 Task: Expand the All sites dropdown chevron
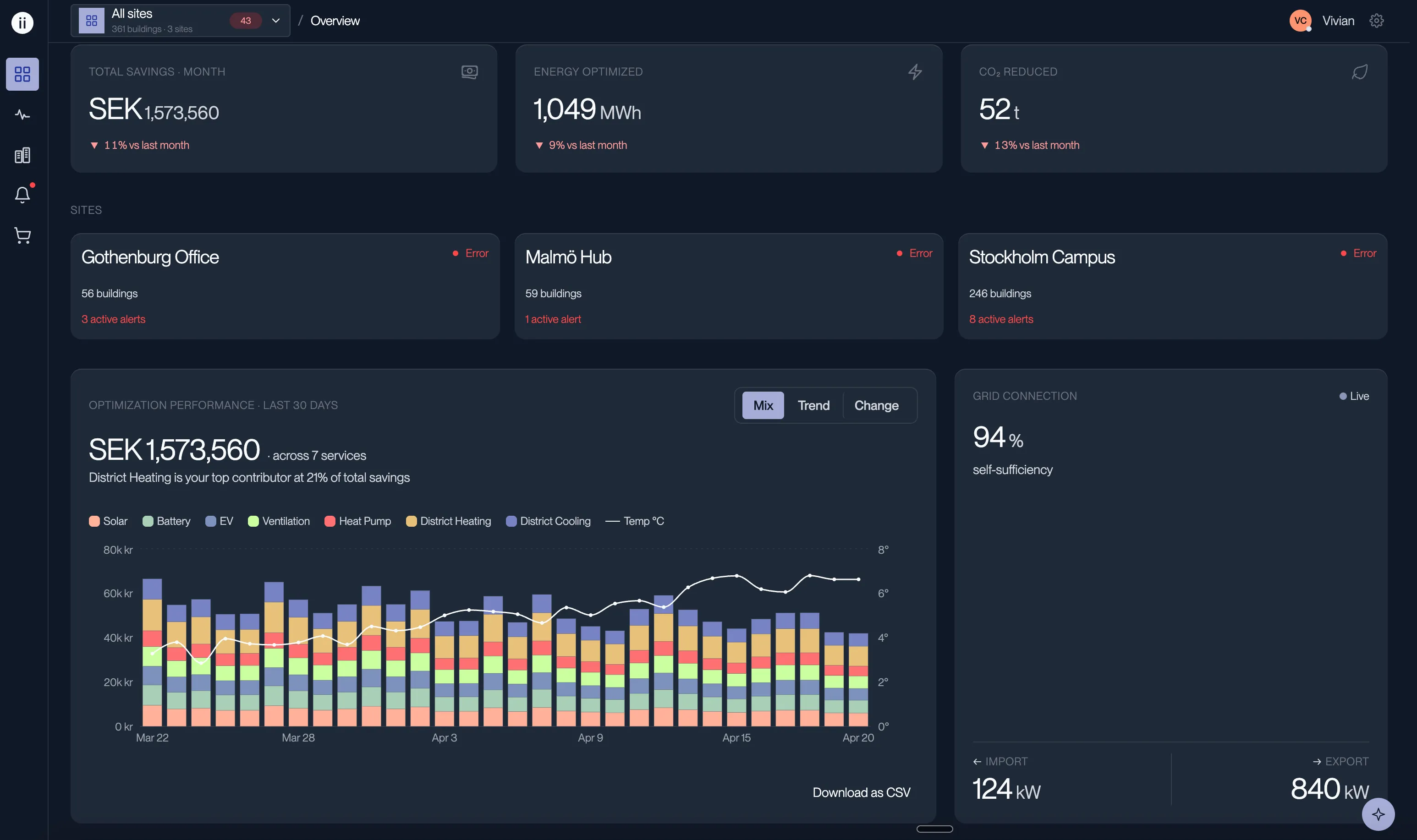coord(276,21)
